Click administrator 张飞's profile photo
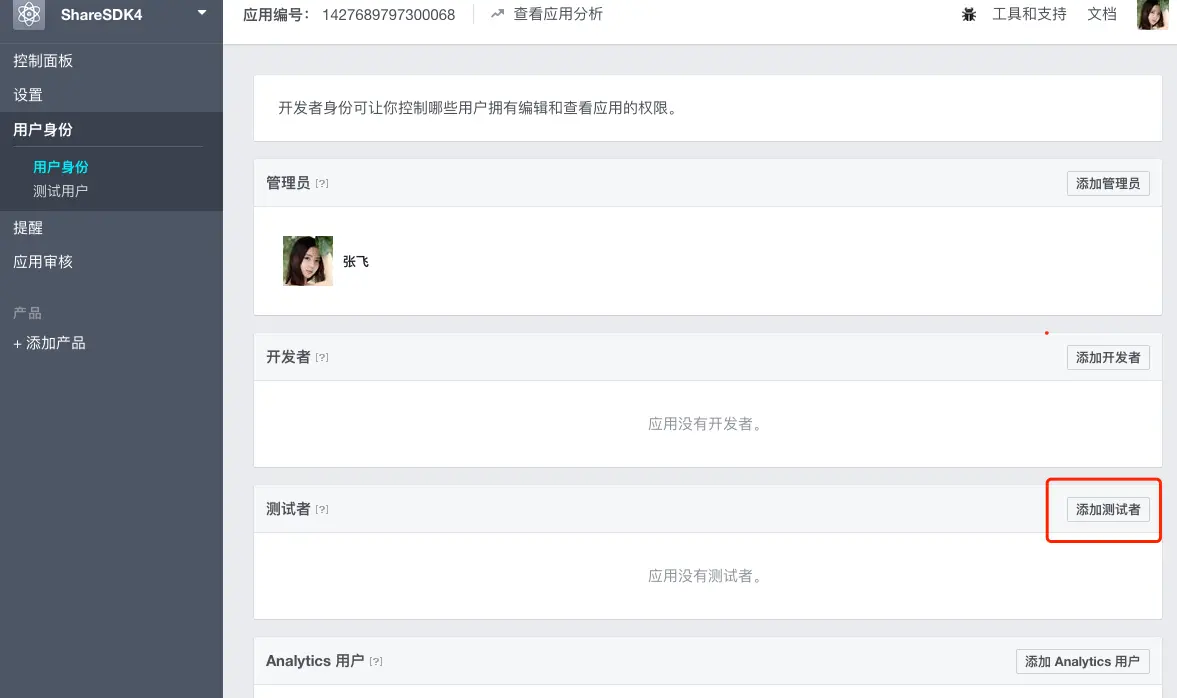Screen dimensions: 1177x698 click(308, 261)
